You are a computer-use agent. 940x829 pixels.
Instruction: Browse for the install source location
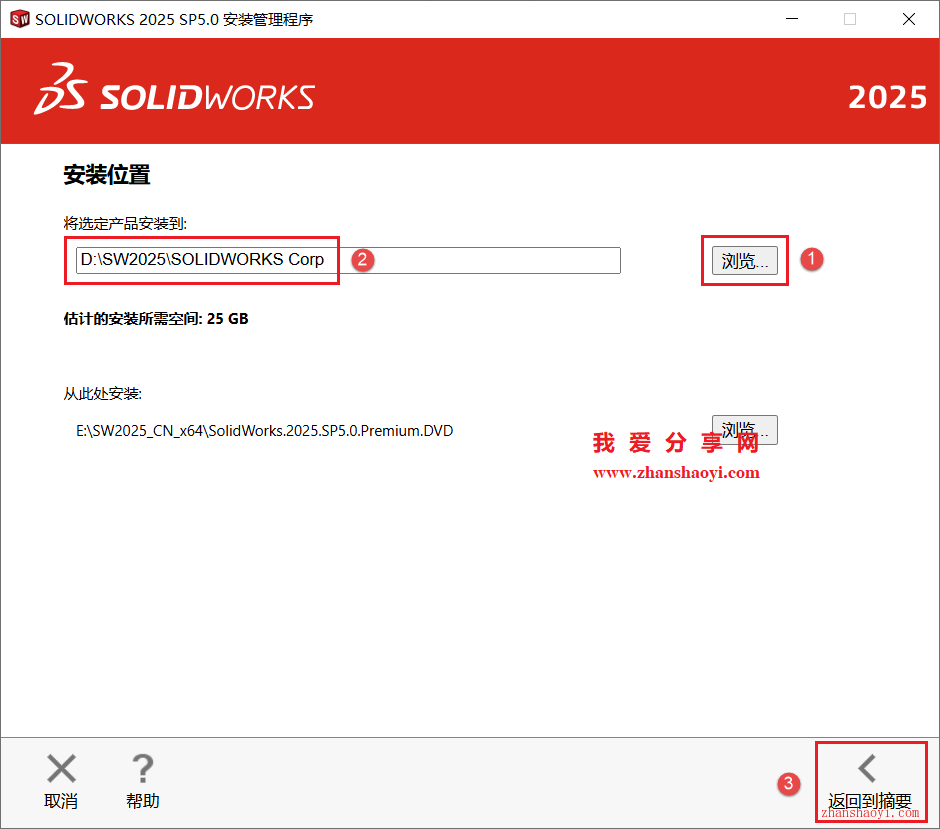(x=745, y=430)
